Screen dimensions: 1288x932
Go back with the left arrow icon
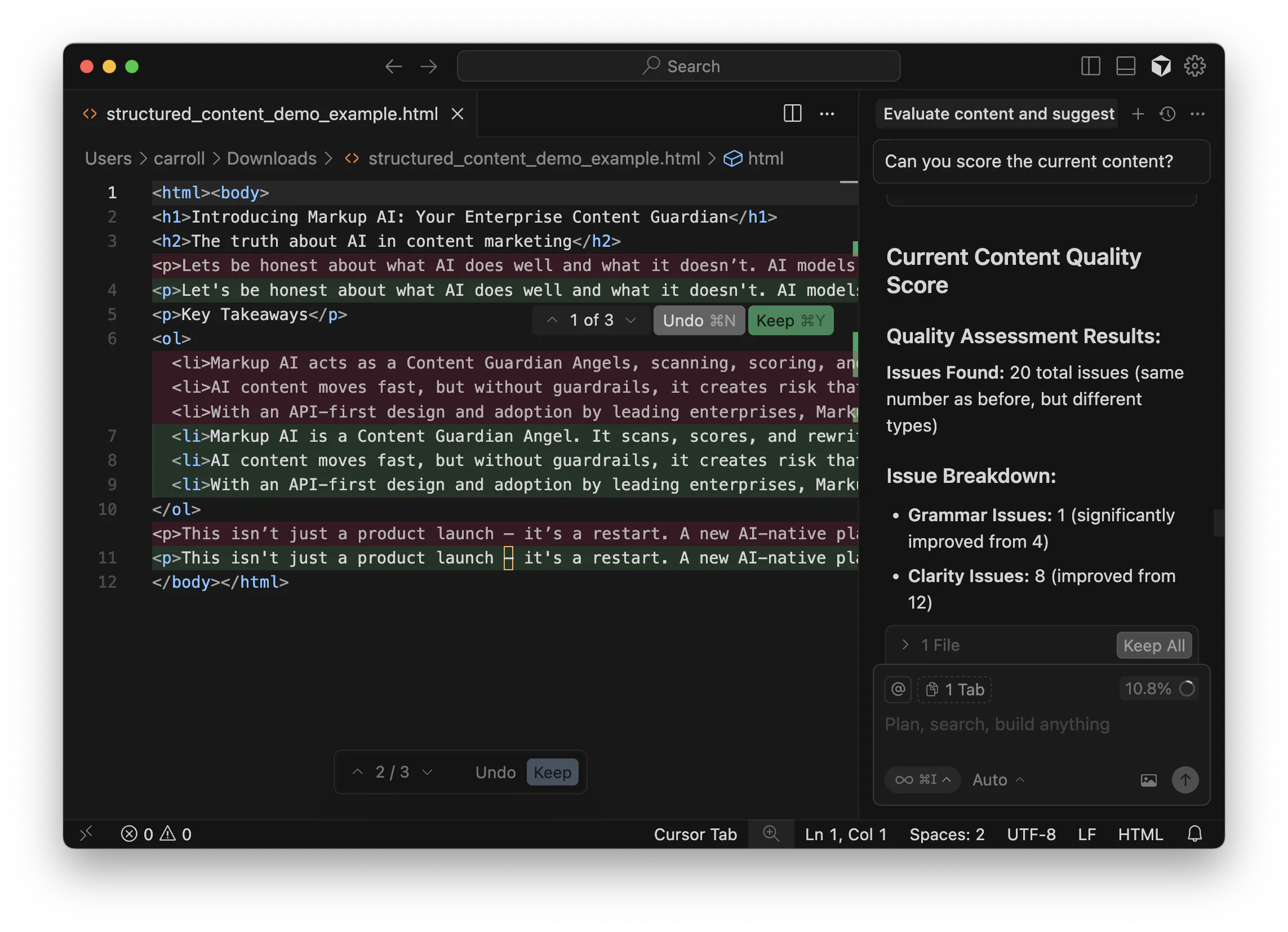click(393, 66)
